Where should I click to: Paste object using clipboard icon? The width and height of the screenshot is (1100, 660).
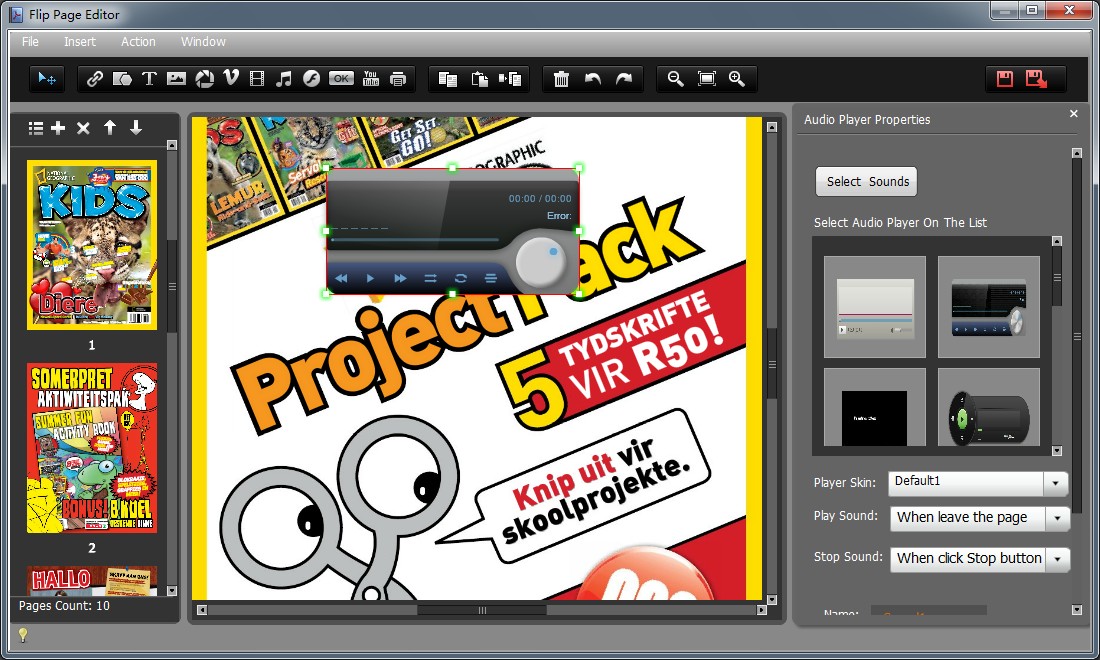(479, 79)
